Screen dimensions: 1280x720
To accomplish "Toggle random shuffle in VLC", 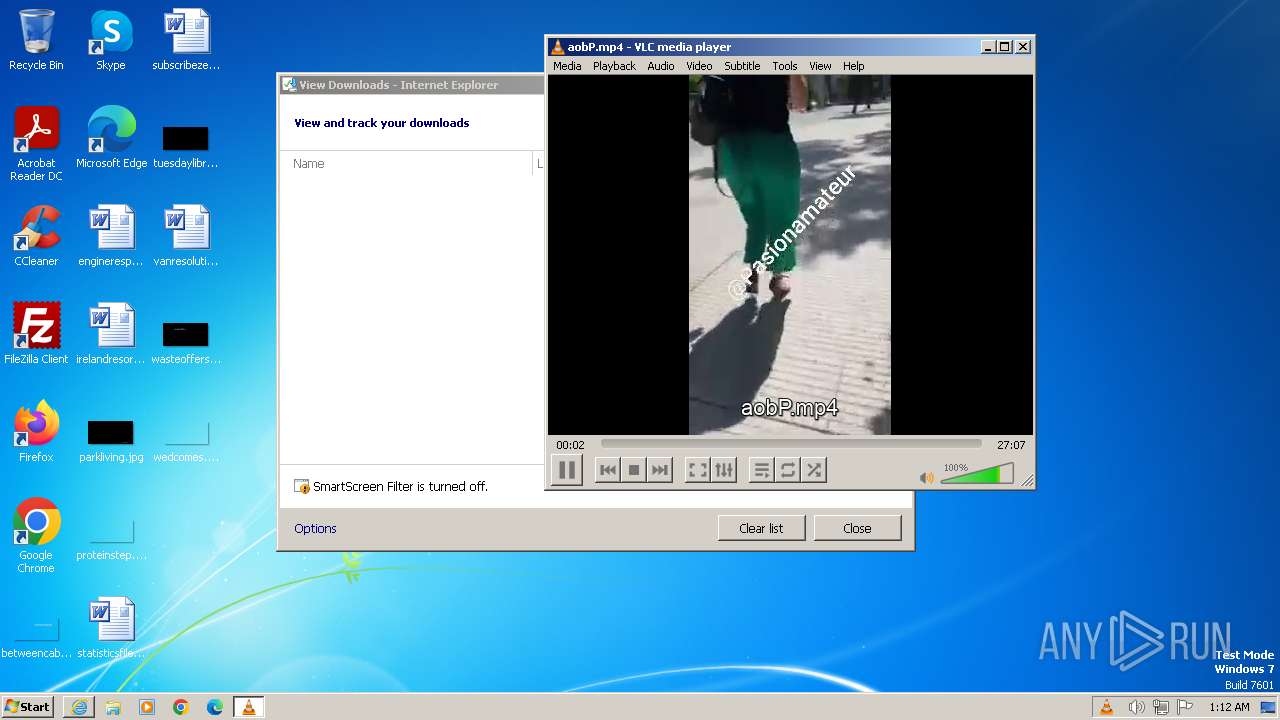I will pyautogui.click(x=814, y=470).
